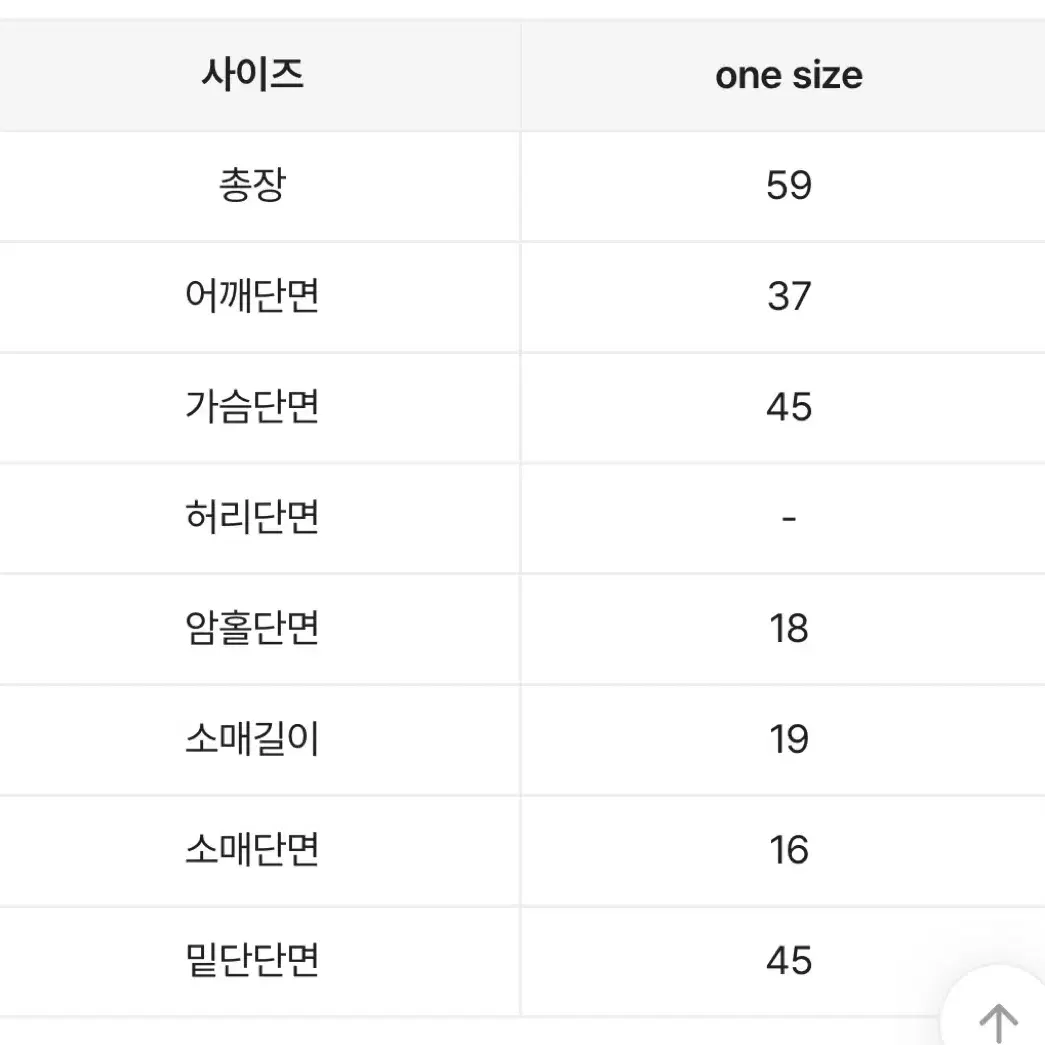Image resolution: width=1045 pixels, height=1045 pixels.
Task: Click the scroll-to-top arrow button
Action: pyautogui.click(x=998, y=1022)
